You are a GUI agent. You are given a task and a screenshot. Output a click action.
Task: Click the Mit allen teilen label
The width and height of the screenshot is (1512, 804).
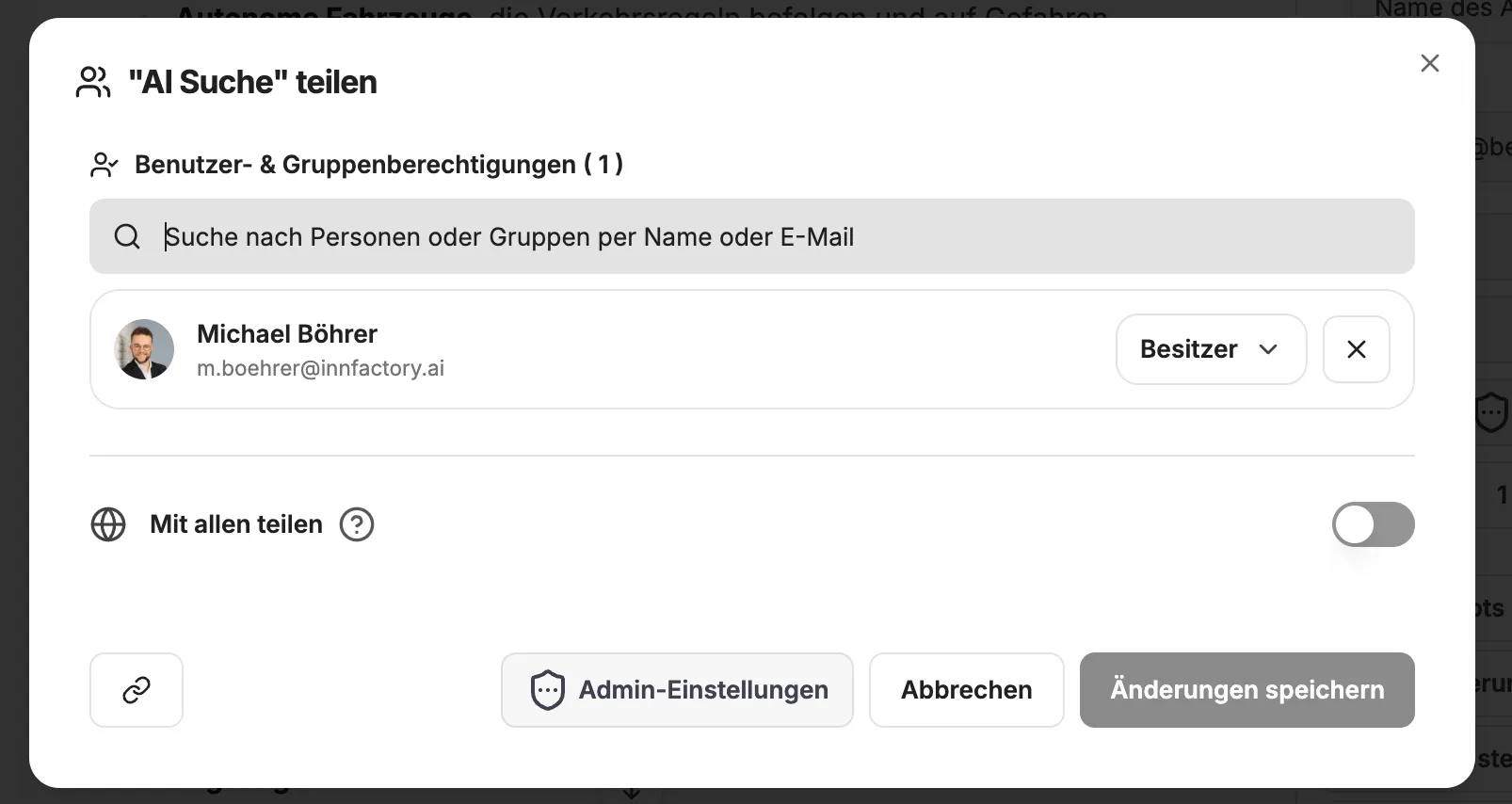pyautogui.click(x=236, y=524)
